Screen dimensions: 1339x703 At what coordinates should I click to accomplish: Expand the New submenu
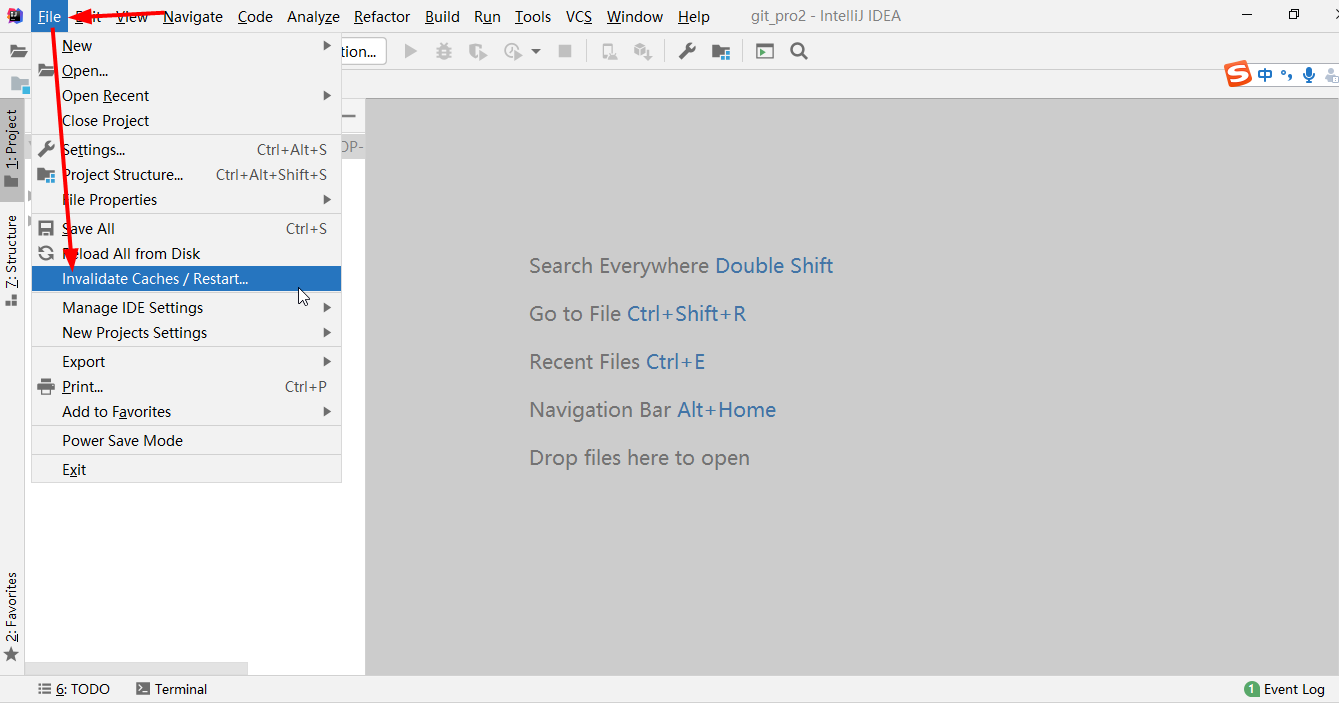[186, 46]
